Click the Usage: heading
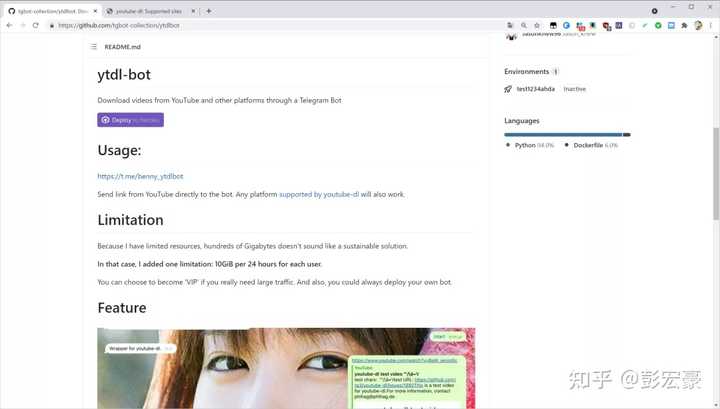 click(x=119, y=151)
